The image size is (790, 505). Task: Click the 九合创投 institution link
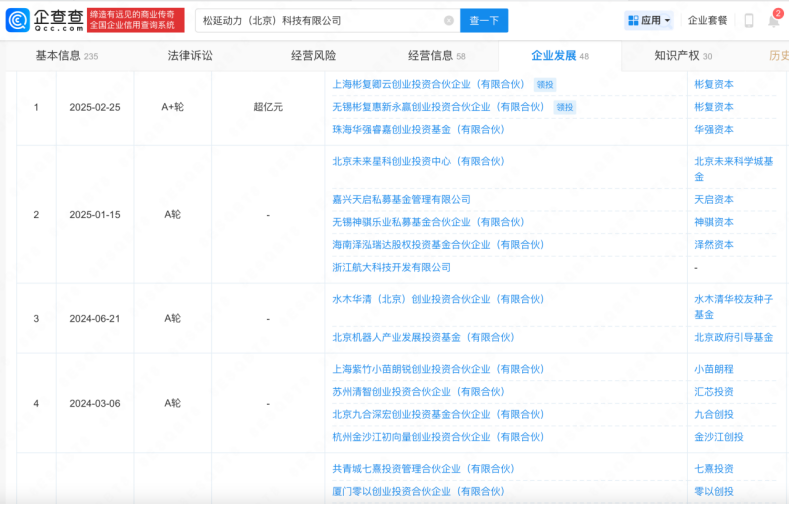(714, 414)
